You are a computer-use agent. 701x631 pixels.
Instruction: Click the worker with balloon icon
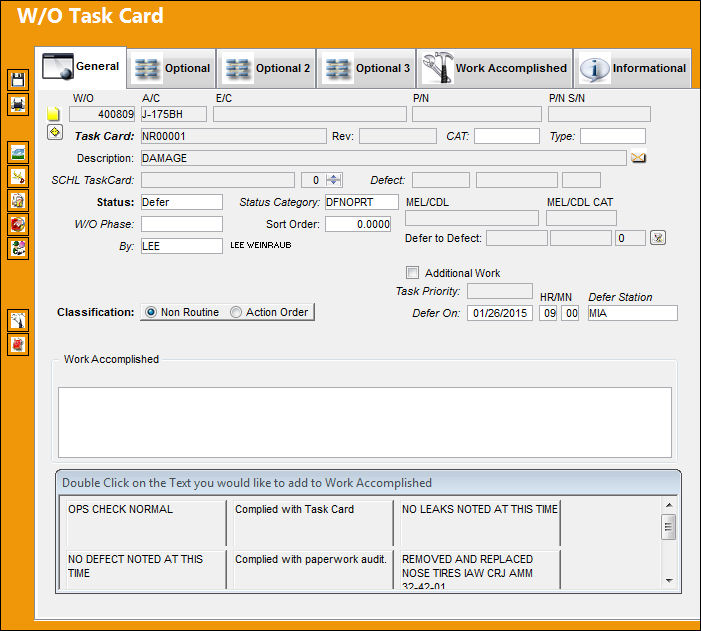coord(18,249)
